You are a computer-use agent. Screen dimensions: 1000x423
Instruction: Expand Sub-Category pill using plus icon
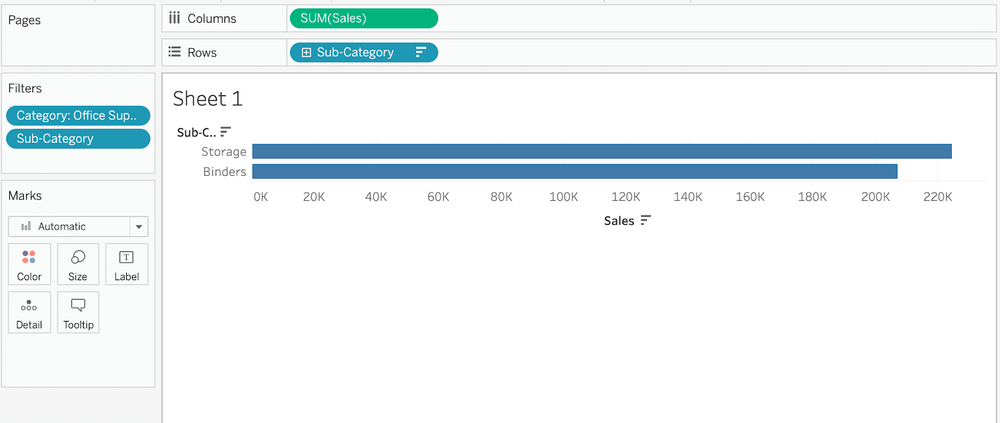pos(306,52)
